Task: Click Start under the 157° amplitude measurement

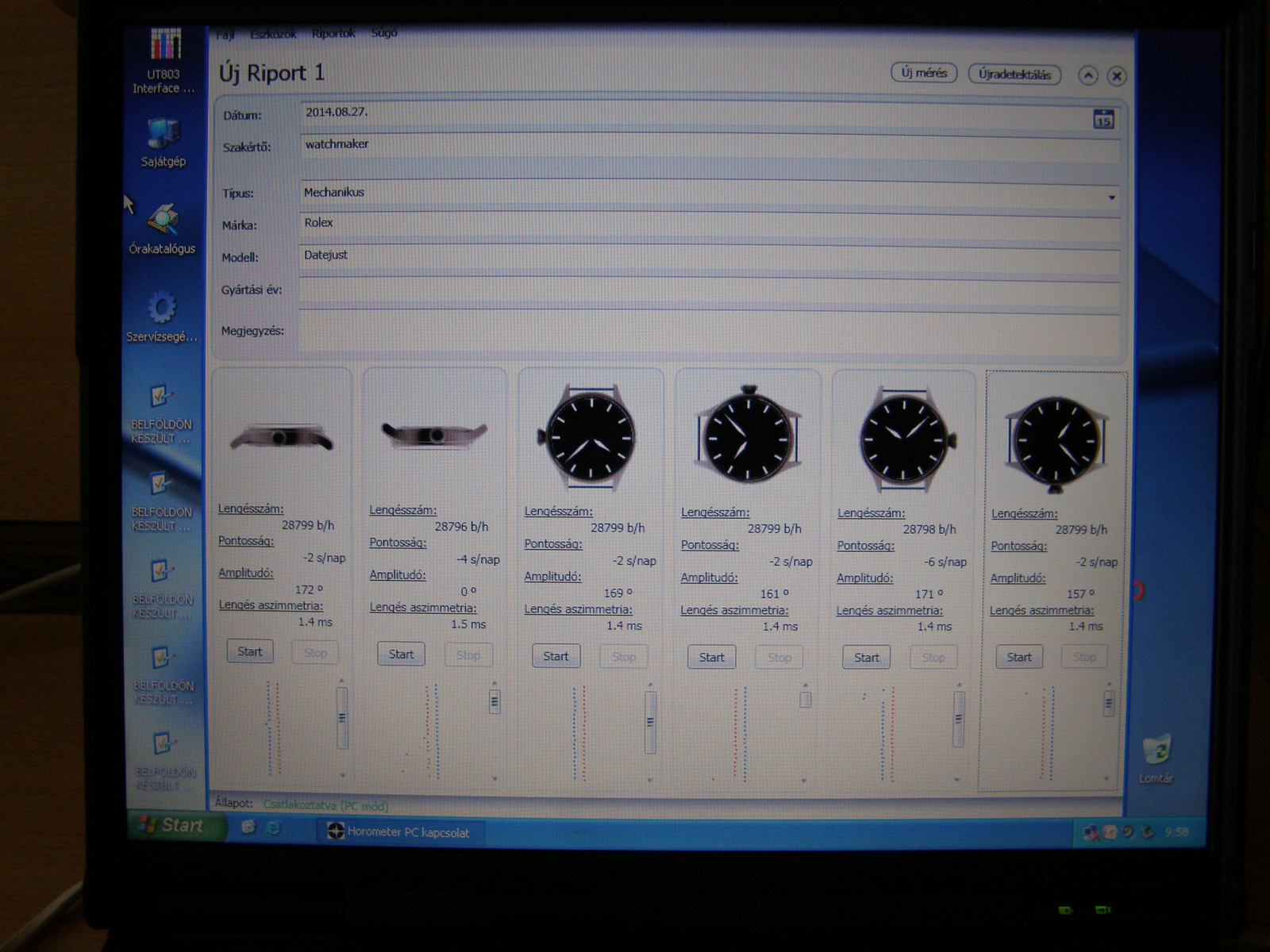Action: [x=1018, y=657]
